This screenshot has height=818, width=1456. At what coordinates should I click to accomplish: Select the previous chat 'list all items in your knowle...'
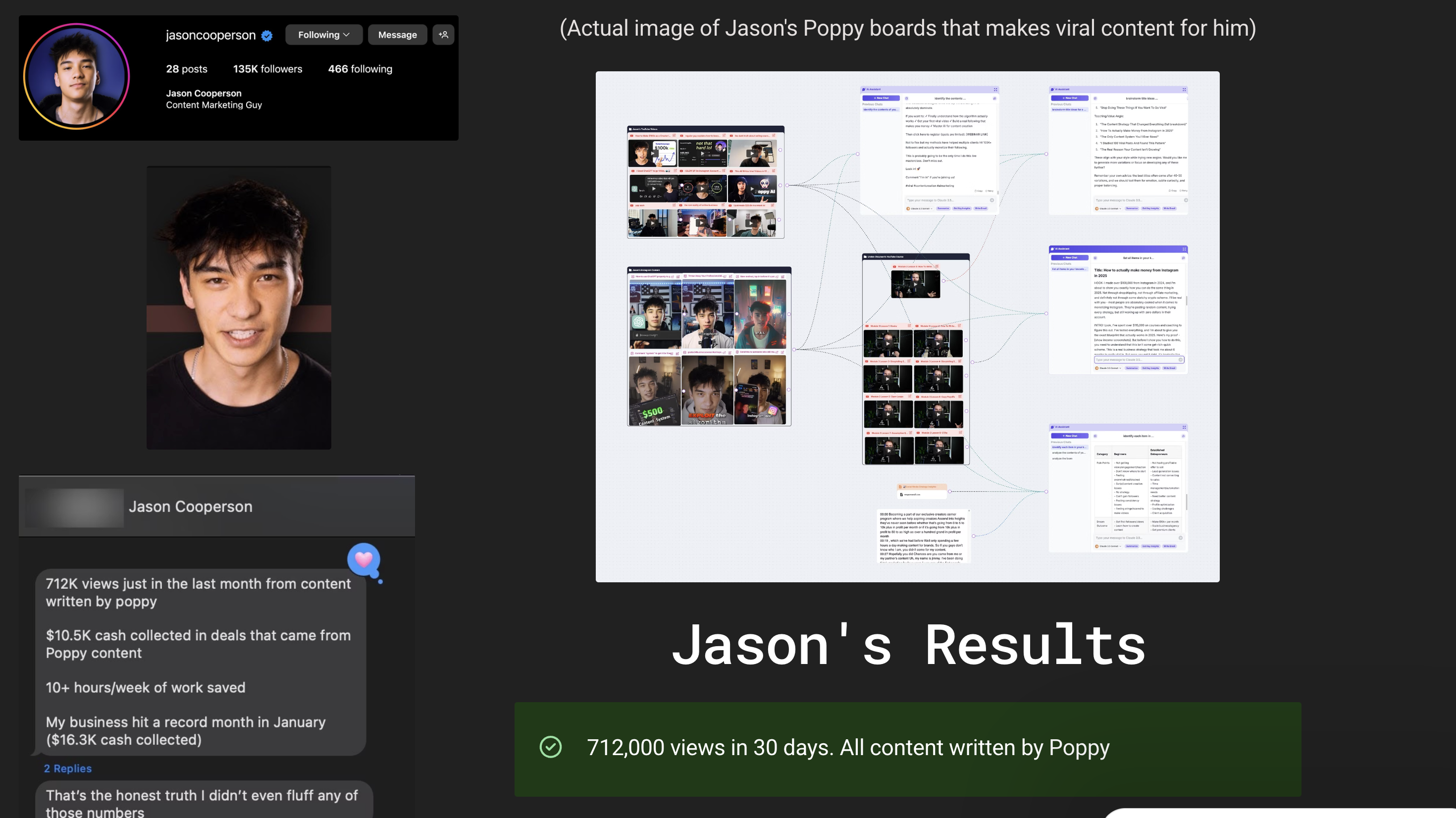[1068, 269]
